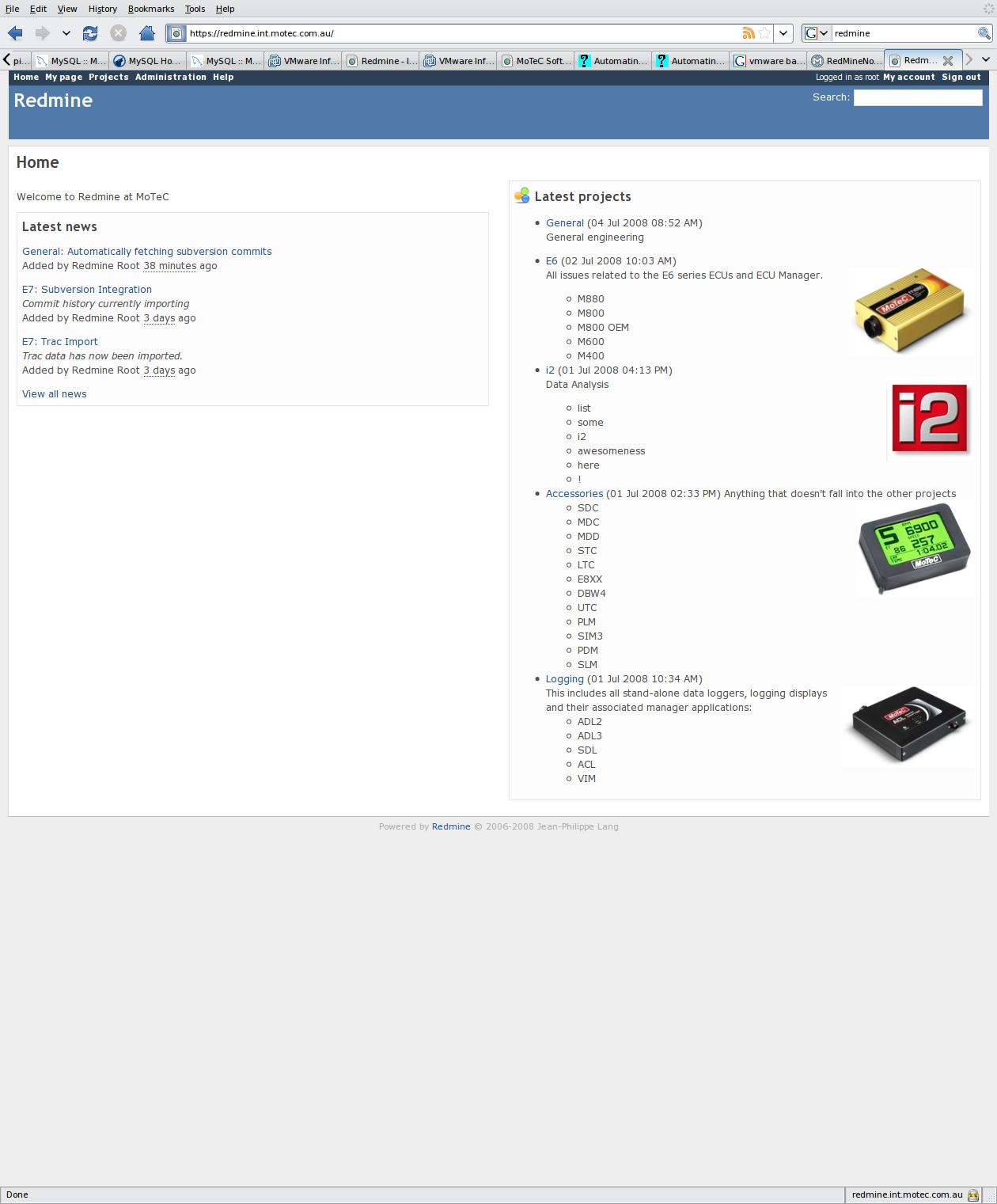Screen dimensions: 997x1204
Task: Click the browser Back arrow button
Action: [15, 33]
